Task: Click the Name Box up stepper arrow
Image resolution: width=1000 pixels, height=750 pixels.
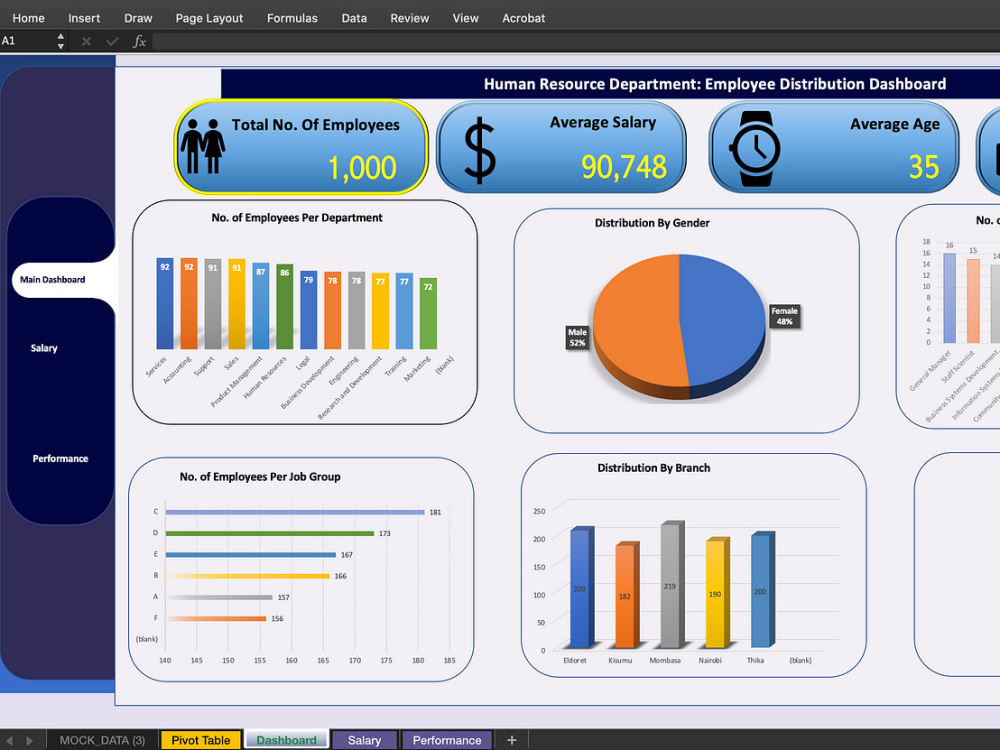Action: click(60, 37)
